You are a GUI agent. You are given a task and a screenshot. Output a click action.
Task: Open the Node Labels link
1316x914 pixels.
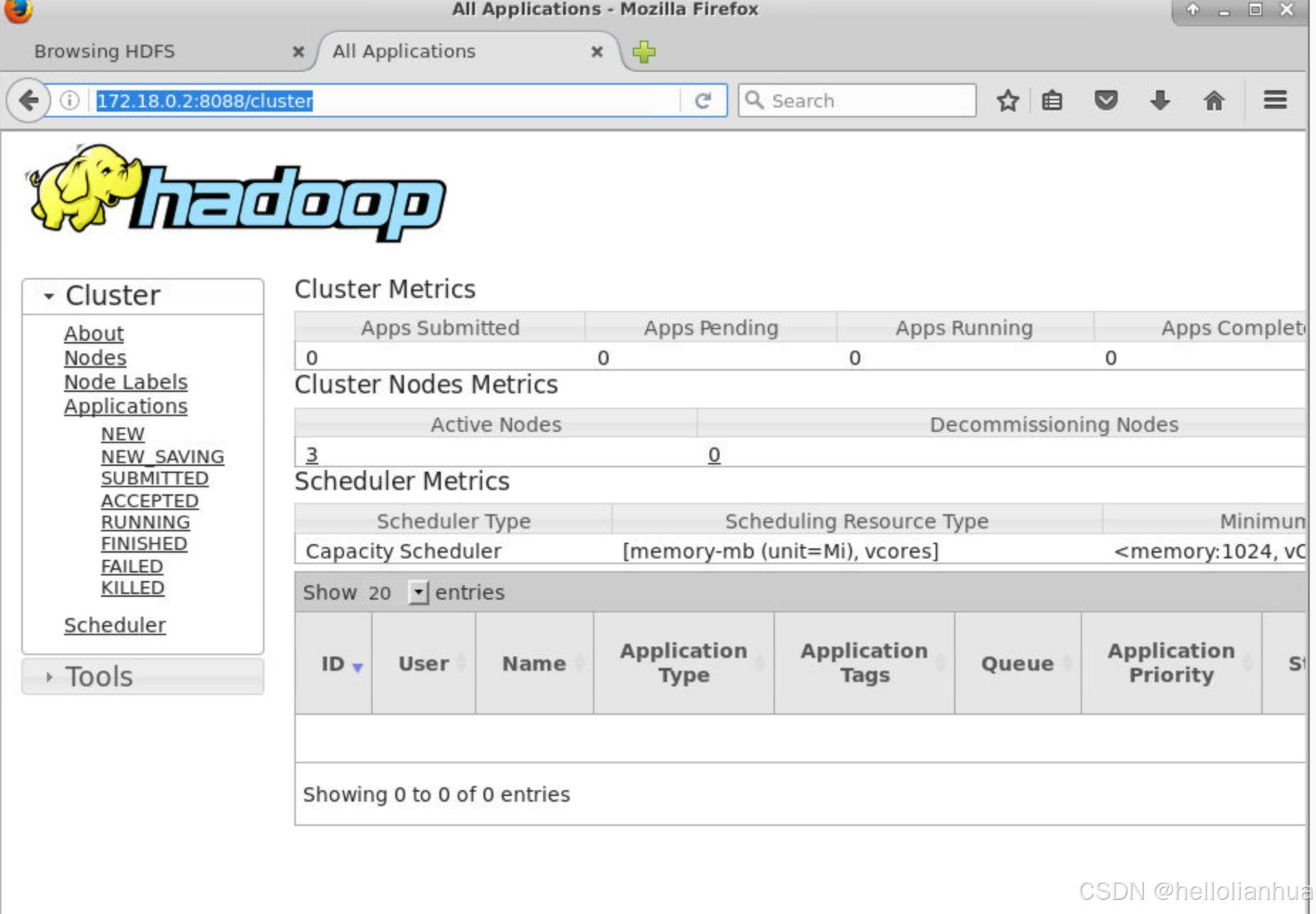coord(126,382)
